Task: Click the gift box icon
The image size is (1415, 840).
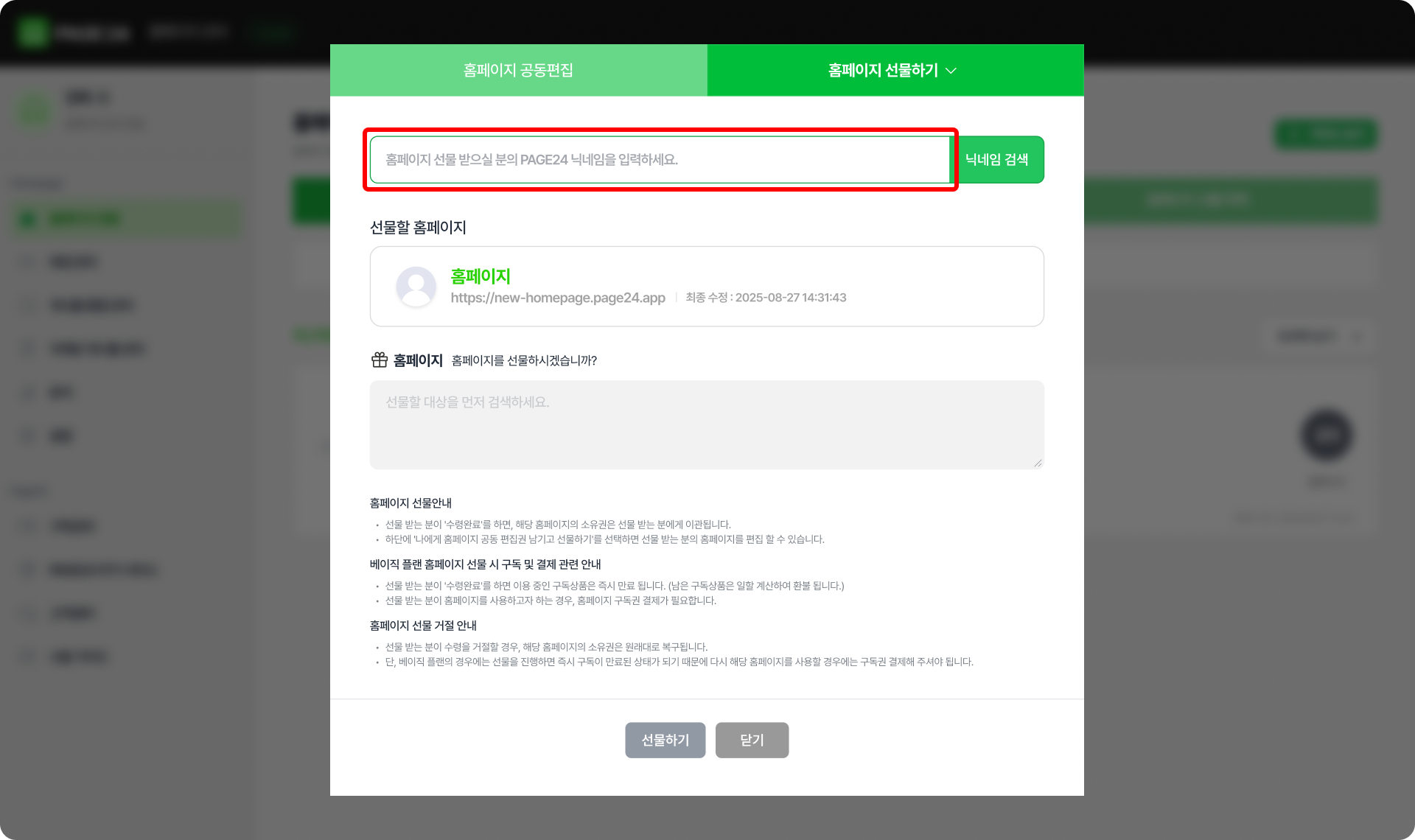Action: tap(379, 360)
